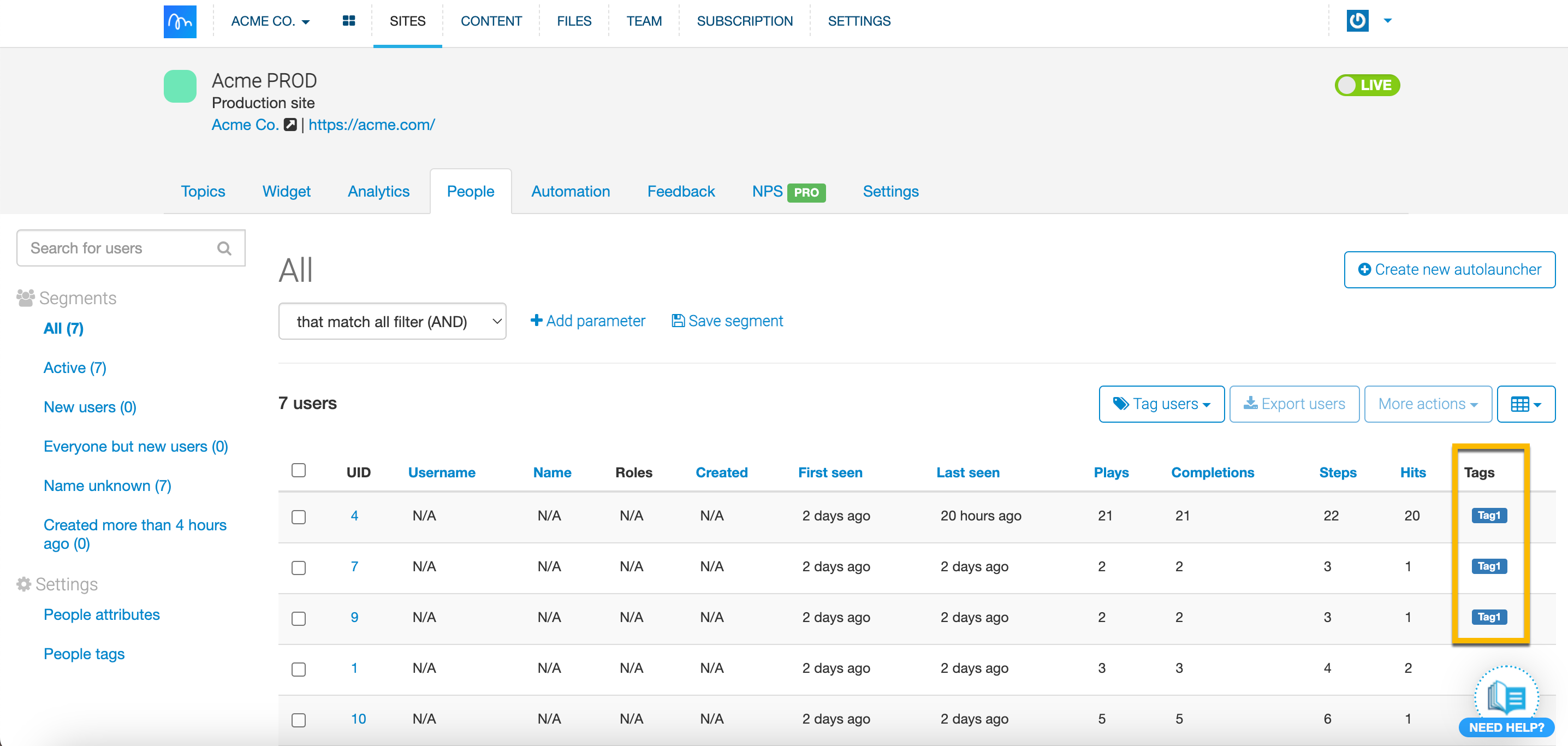Check the select-all users checkbox
This screenshot has width=1568, height=746.
tap(298, 470)
